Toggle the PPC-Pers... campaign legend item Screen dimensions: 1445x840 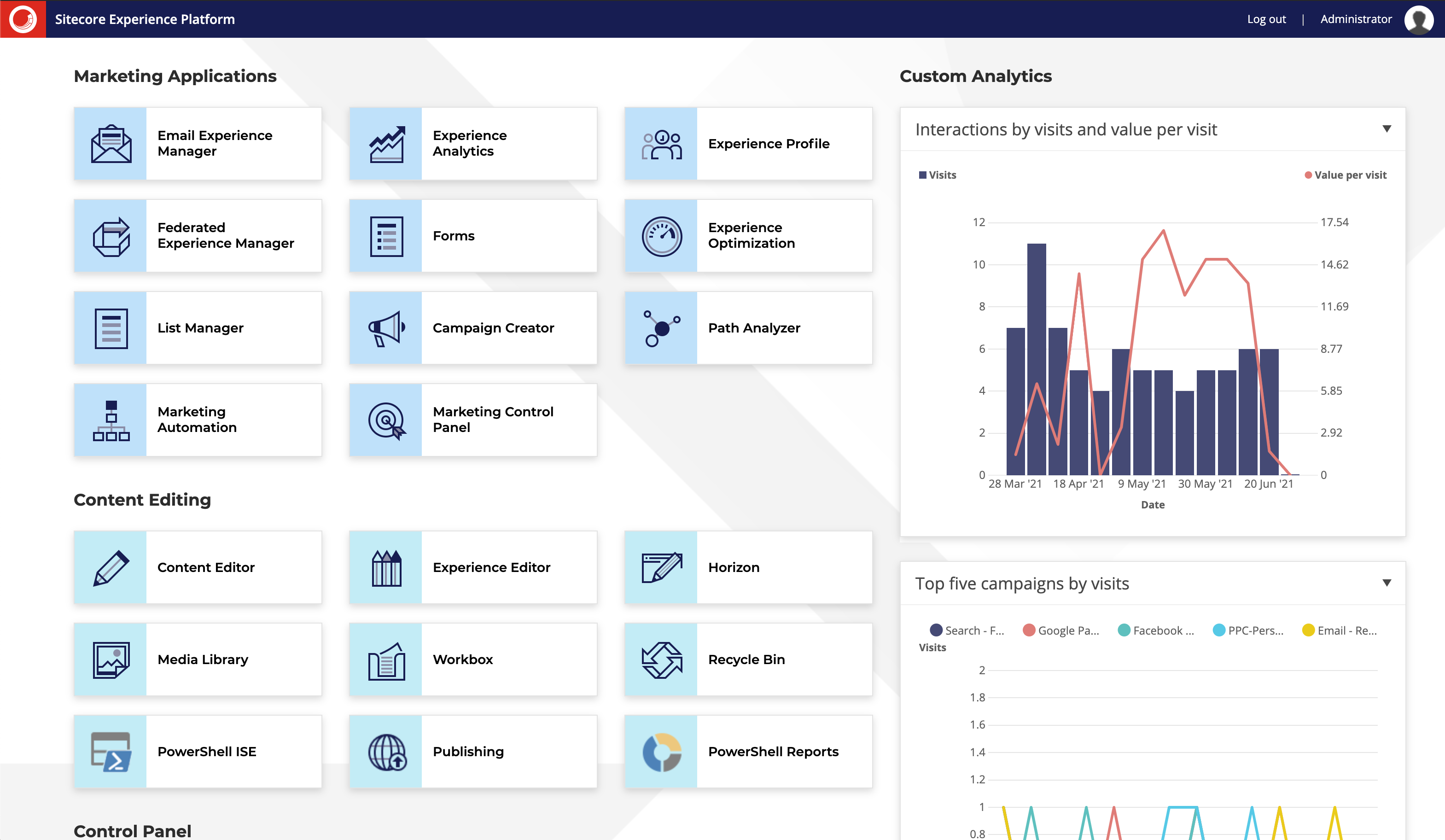pyautogui.click(x=1248, y=630)
